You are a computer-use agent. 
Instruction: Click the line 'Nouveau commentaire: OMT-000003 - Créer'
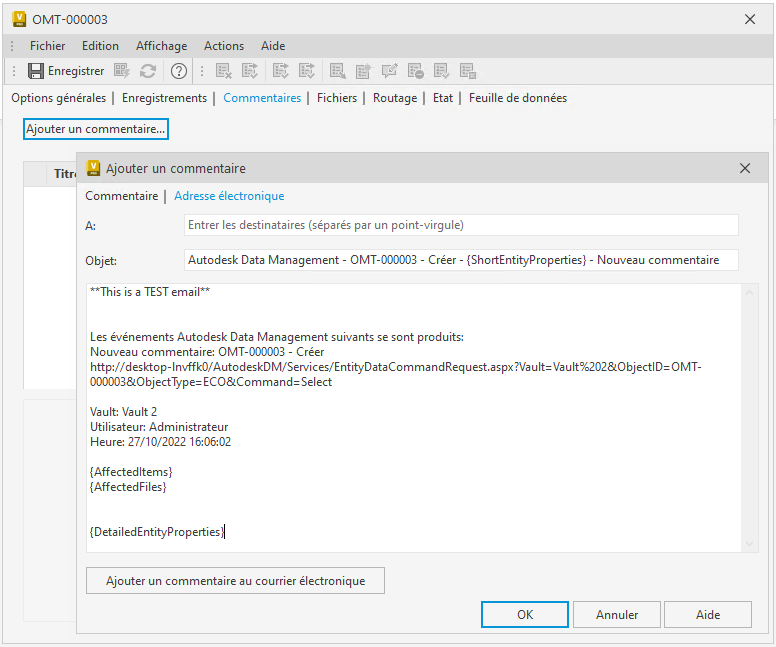click(207, 352)
